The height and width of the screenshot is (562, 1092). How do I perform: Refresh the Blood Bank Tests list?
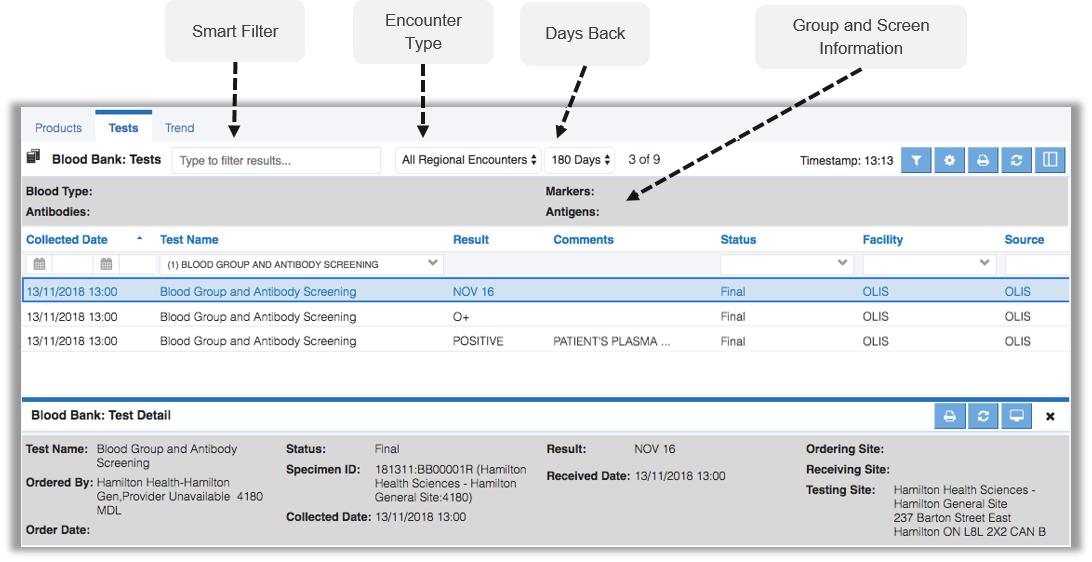(1016, 160)
